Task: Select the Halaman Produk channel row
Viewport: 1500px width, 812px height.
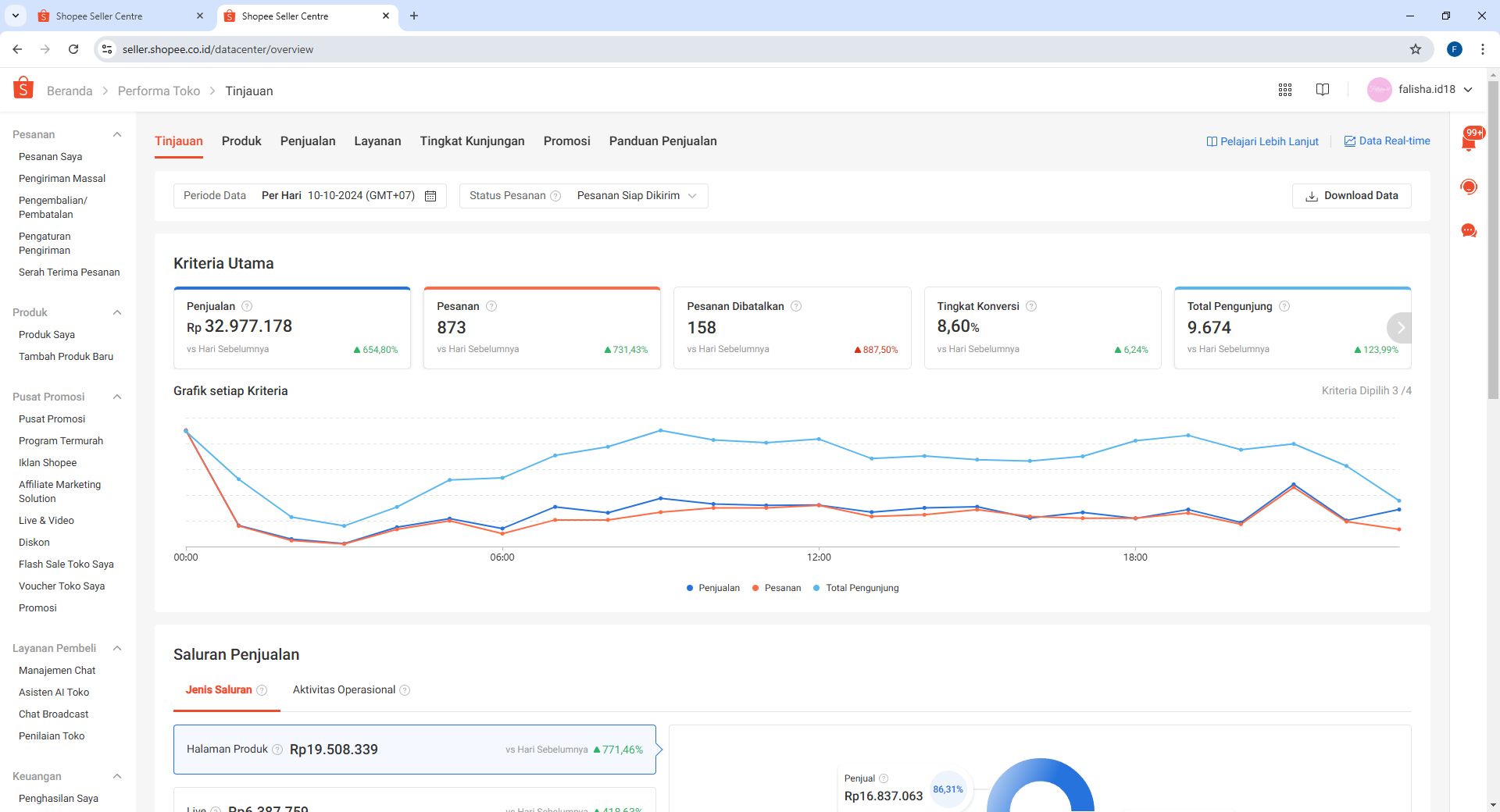Action: (x=415, y=750)
